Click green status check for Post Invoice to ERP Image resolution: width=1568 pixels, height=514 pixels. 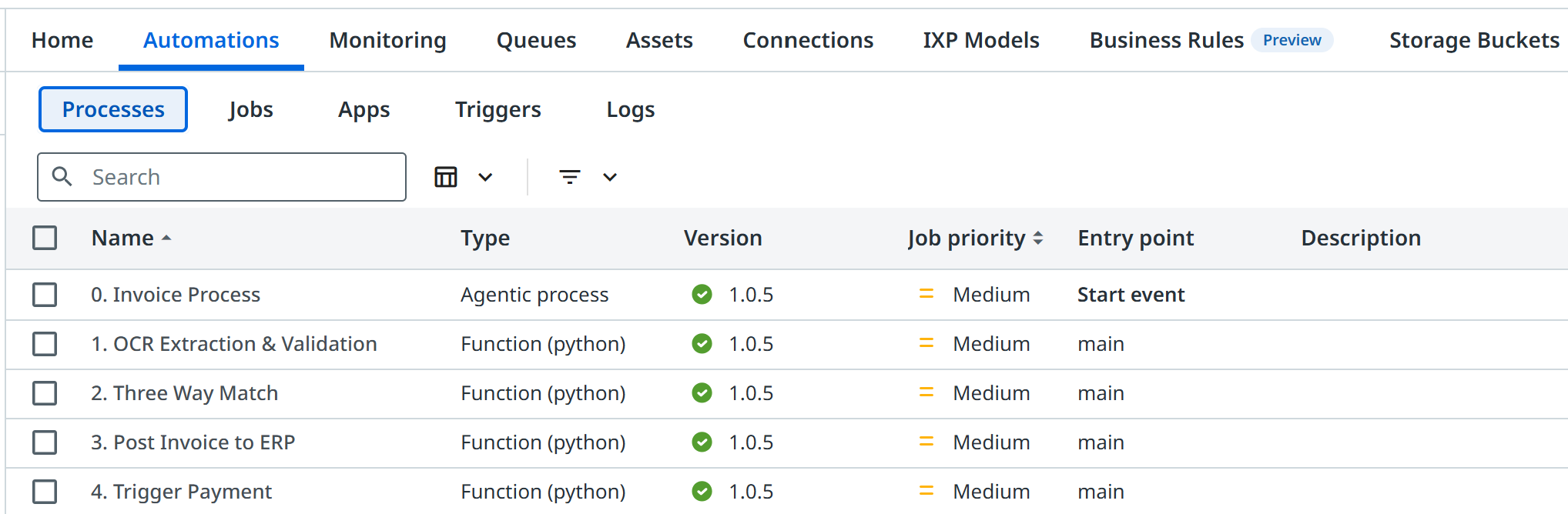[x=702, y=442]
